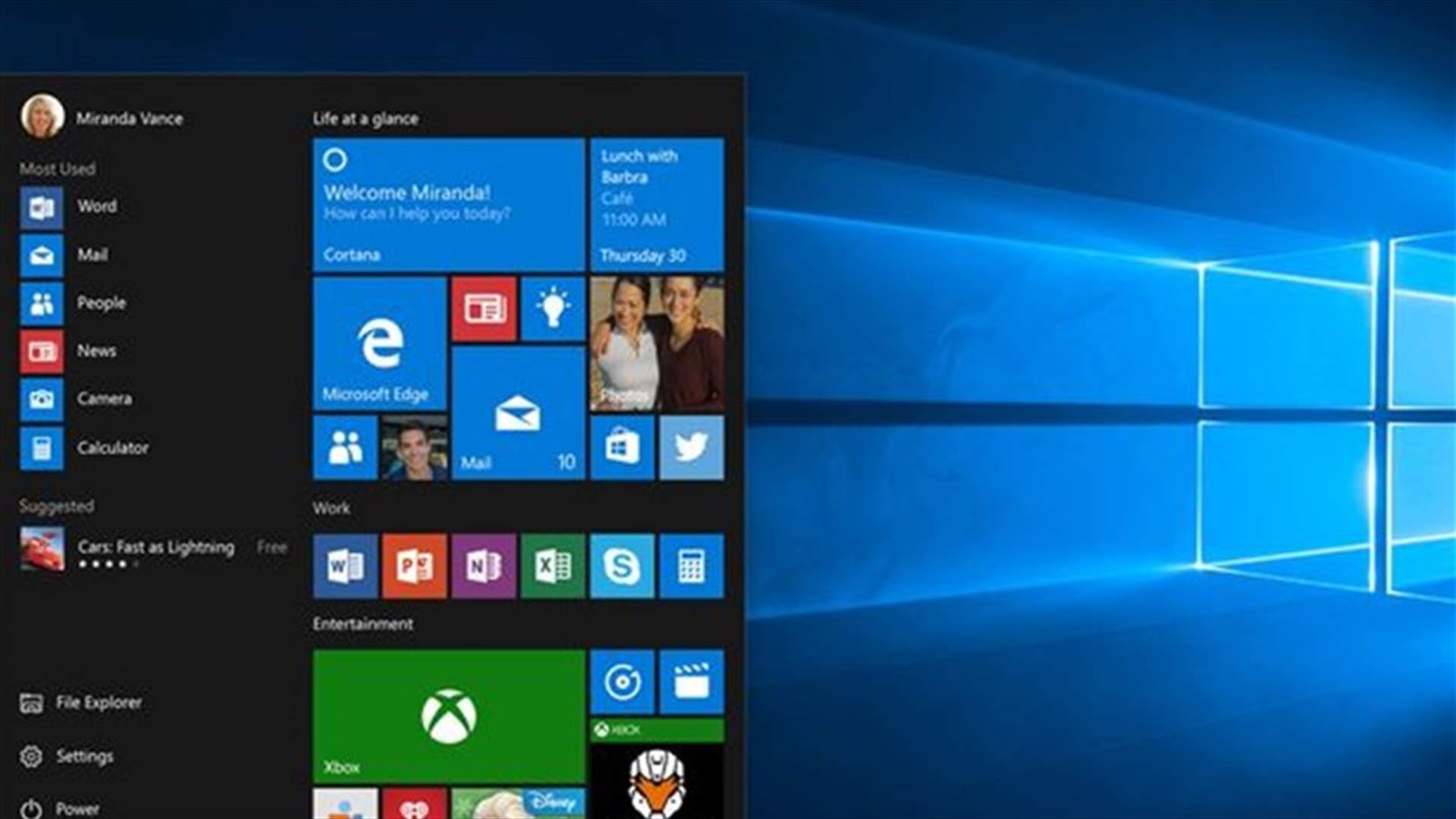
Task: Launch the PowerPoint tile
Action: coord(414,566)
